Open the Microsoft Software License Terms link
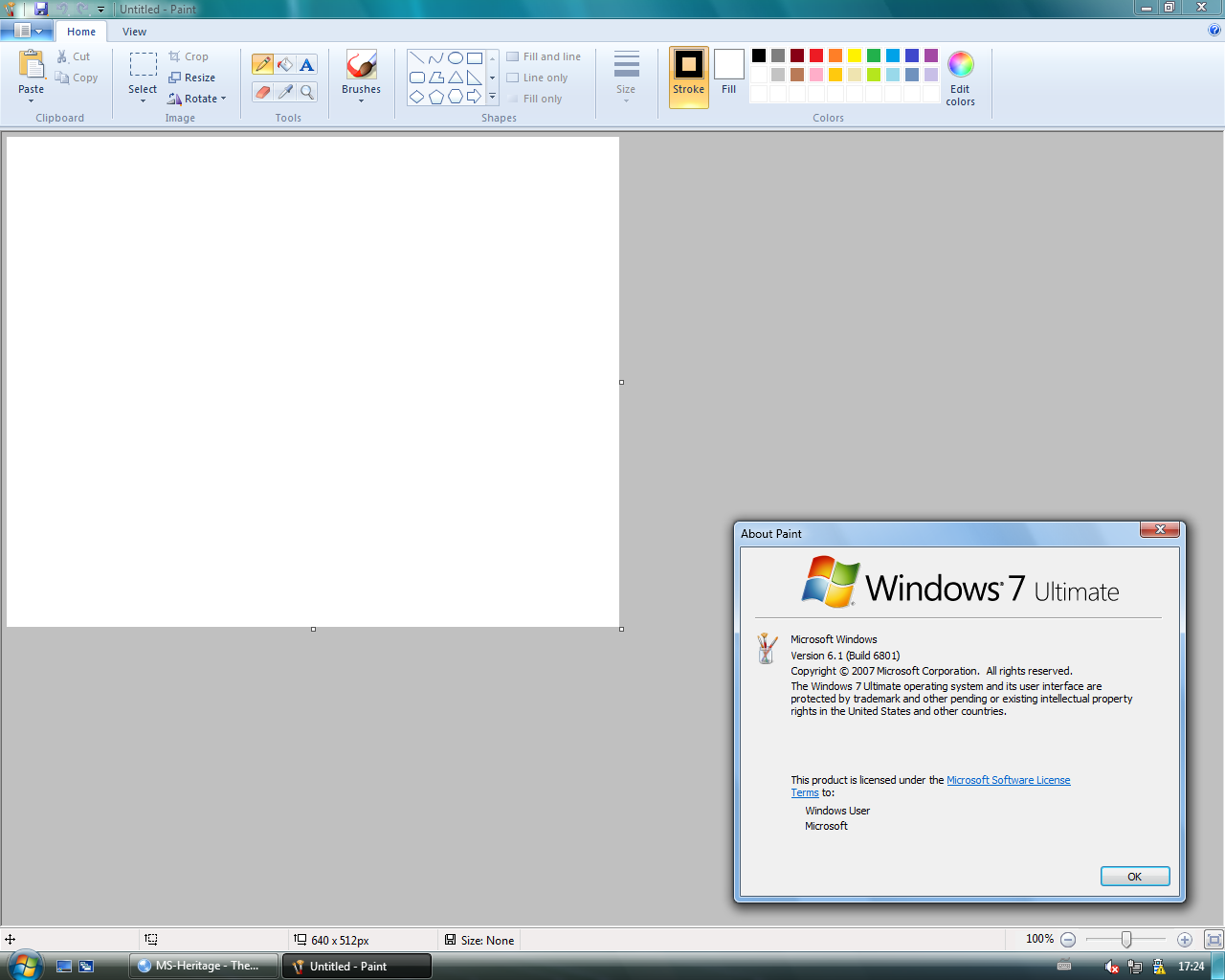 pos(1008,780)
